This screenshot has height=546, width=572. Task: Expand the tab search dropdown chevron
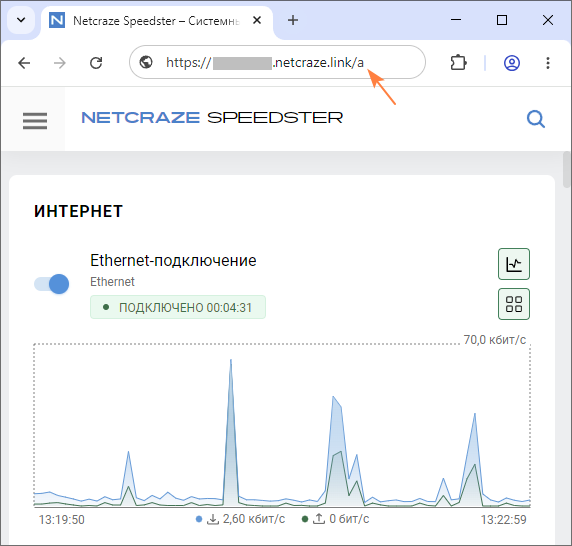(21, 20)
